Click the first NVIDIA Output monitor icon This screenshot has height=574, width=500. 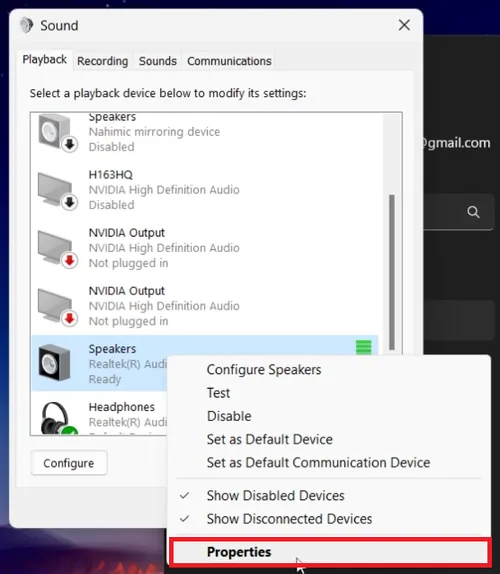coord(57,249)
